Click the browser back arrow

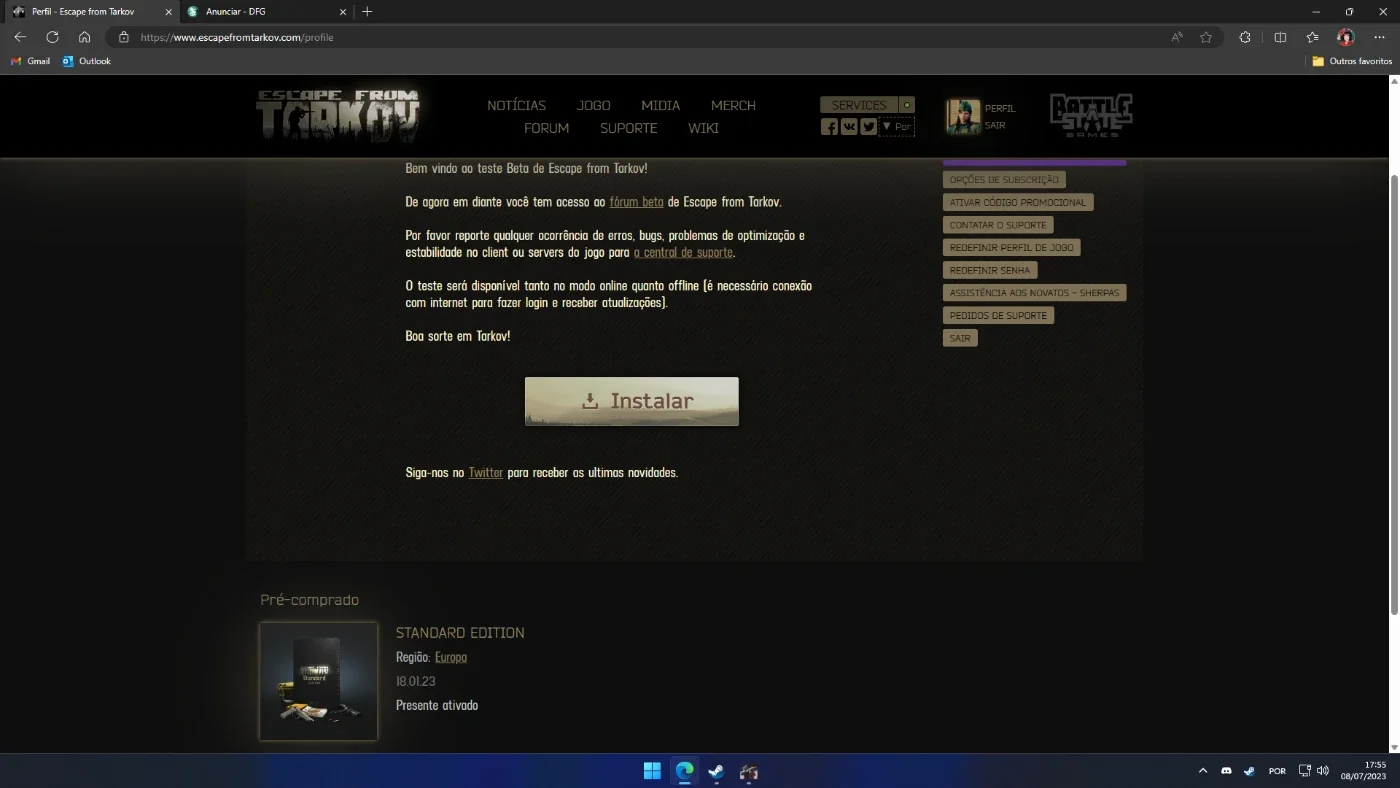(20, 37)
